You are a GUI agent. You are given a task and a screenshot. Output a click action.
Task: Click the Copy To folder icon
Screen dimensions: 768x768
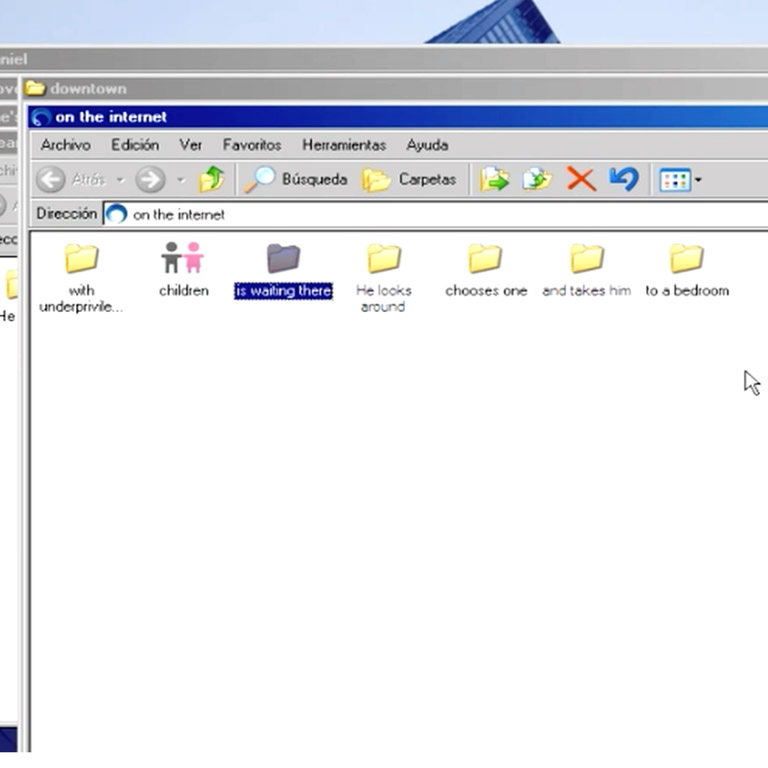click(537, 180)
